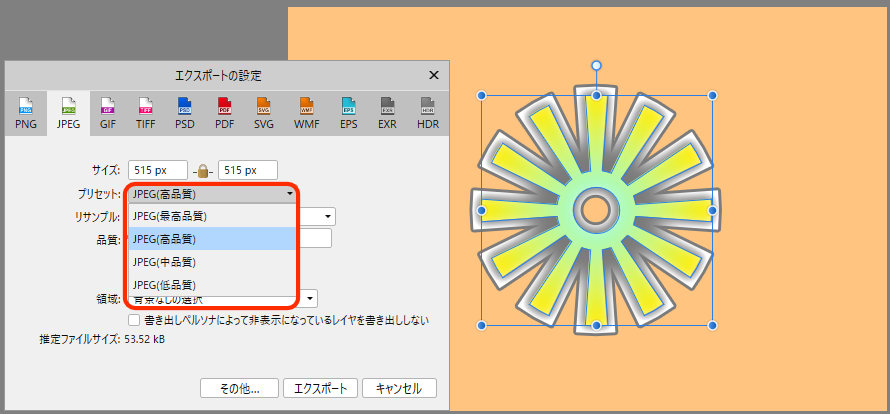
Task: Switch to SVG export format
Action: (264, 112)
